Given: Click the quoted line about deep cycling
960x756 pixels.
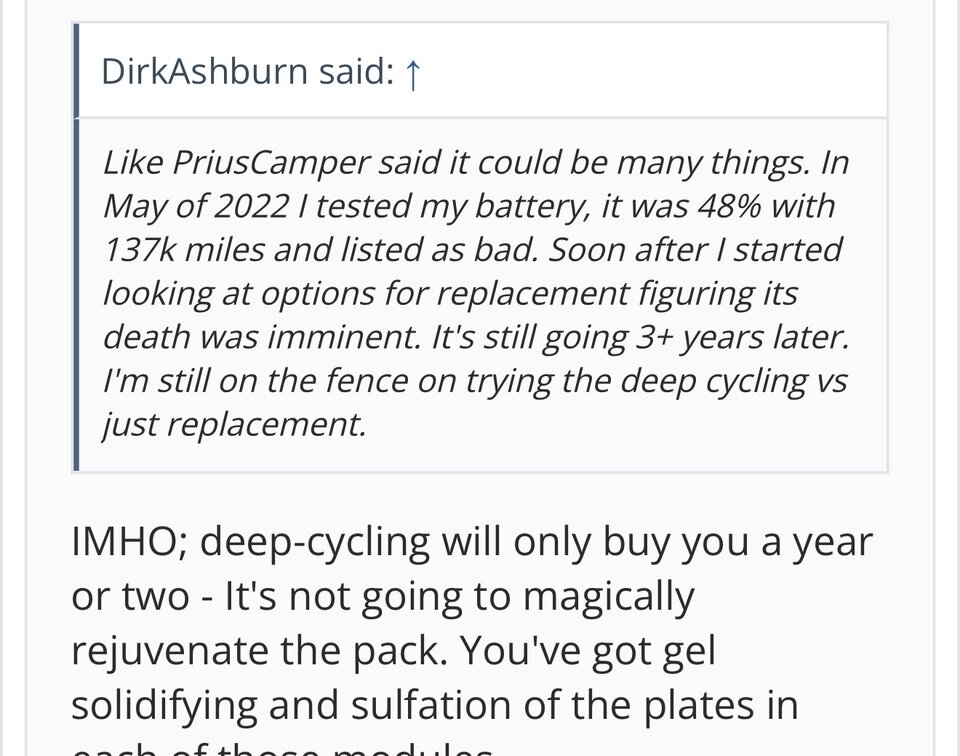Looking at the screenshot, I should 475,380.
